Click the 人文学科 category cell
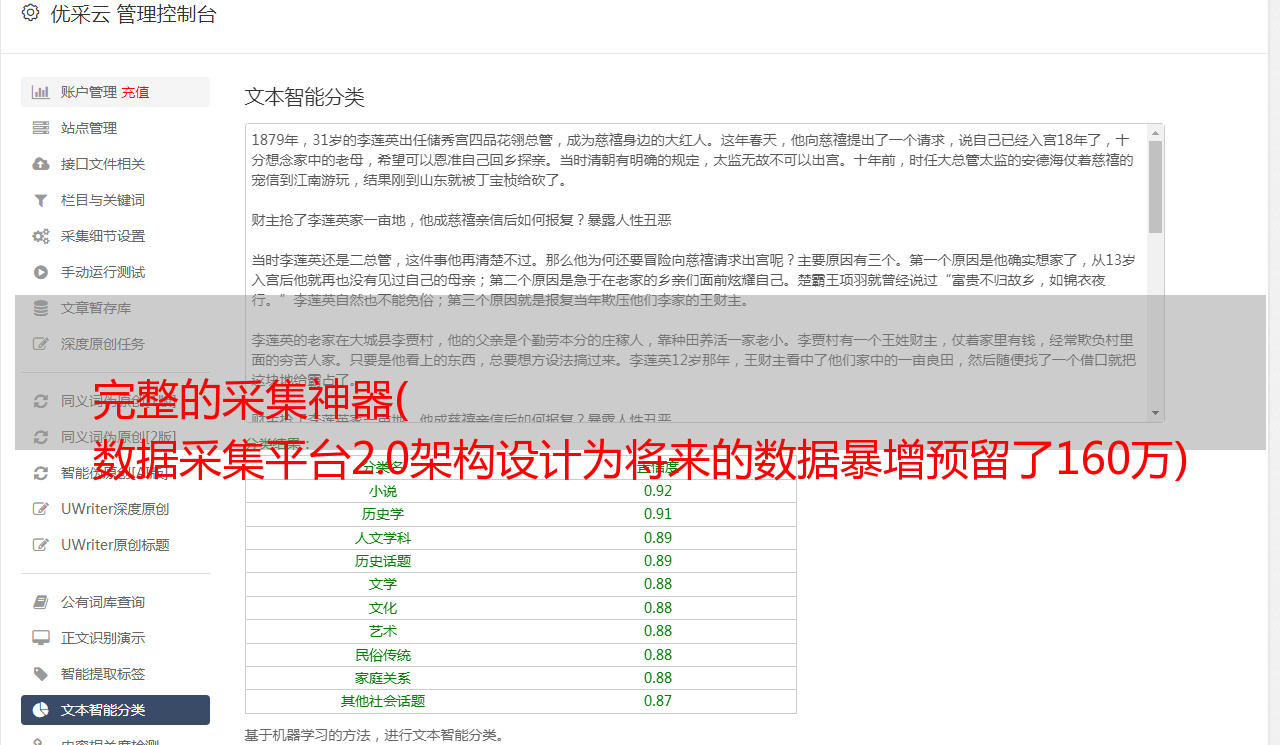Image resolution: width=1280 pixels, height=745 pixels. tap(382, 538)
